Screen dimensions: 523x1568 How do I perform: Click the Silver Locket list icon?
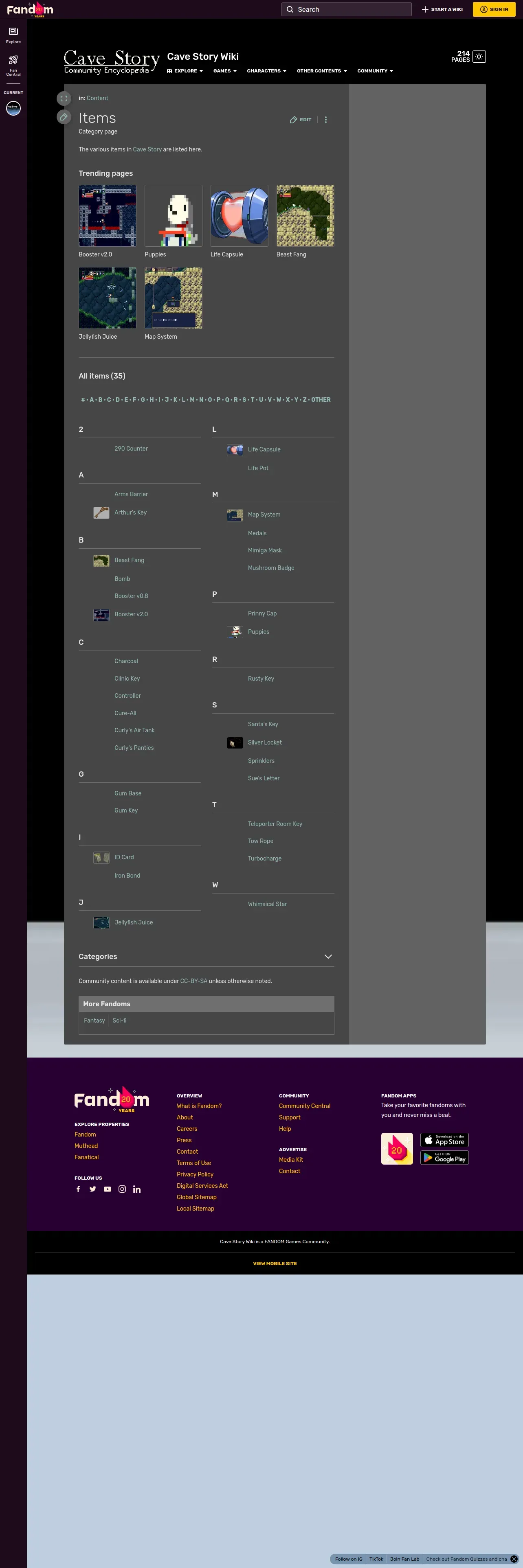coord(234,742)
